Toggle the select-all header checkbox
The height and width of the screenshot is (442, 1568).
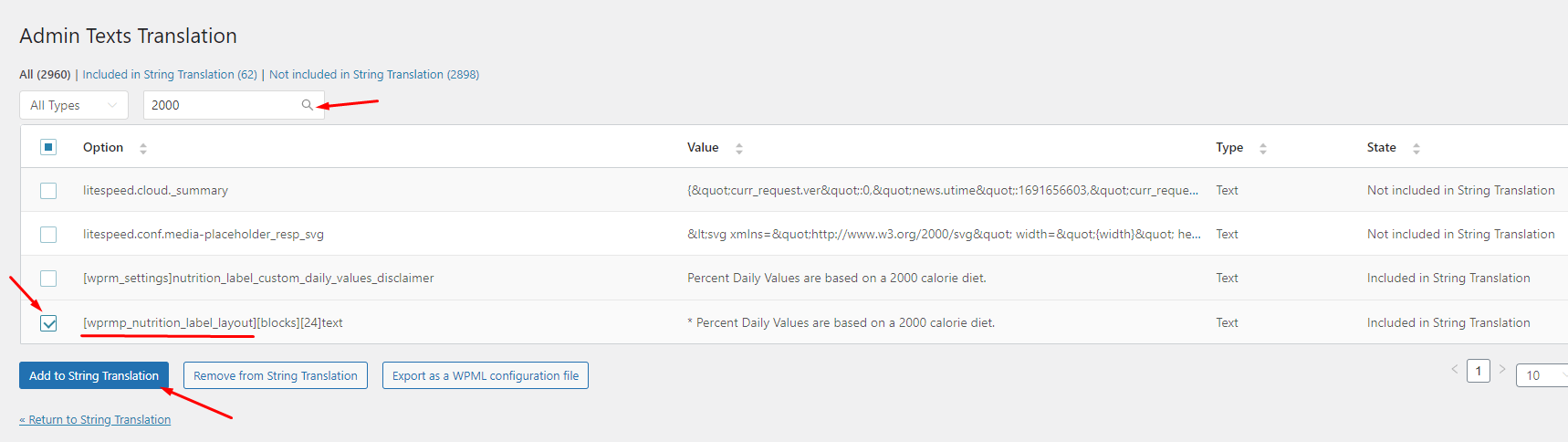click(48, 147)
